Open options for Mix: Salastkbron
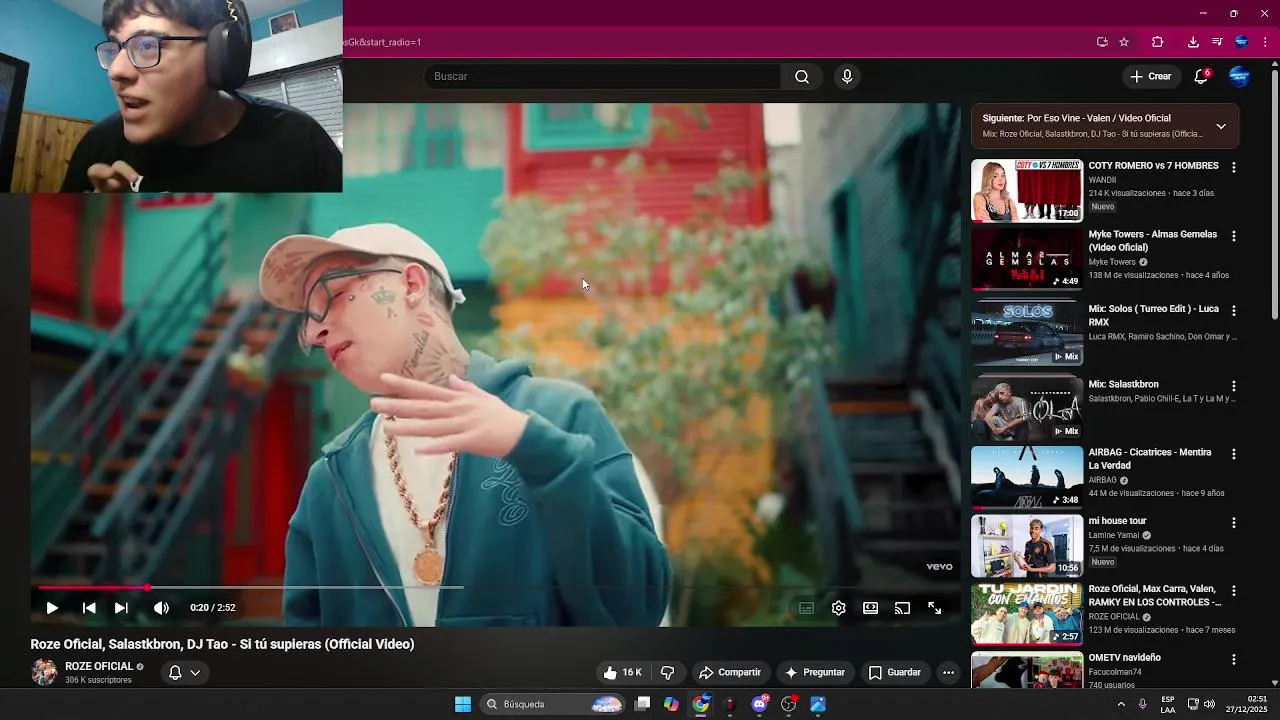This screenshot has width=1280, height=720. 1233,386
